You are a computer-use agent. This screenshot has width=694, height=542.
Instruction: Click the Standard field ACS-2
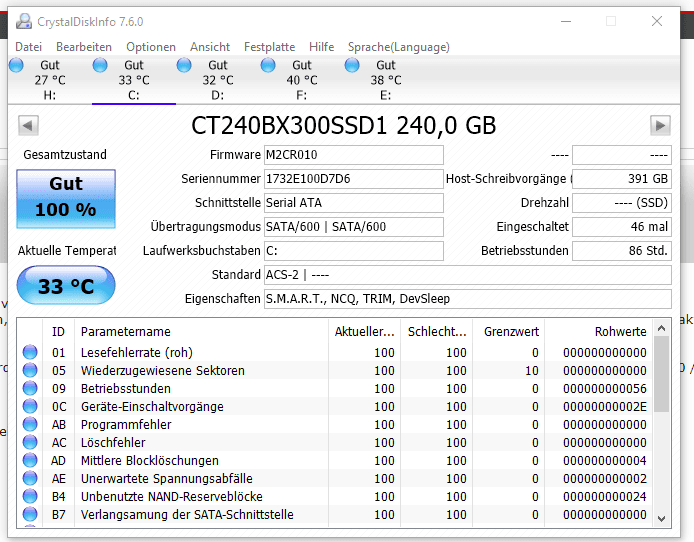[468, 275]
